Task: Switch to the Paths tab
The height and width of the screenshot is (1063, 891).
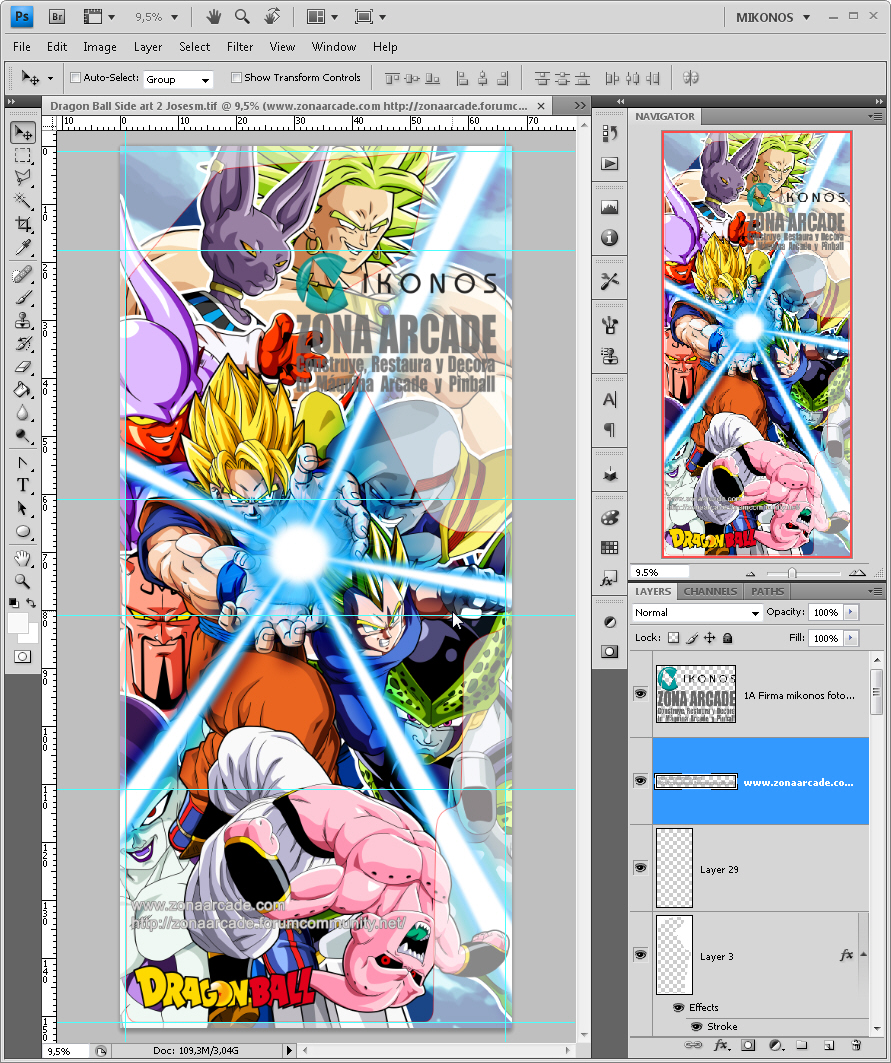Action: coord(767,591)
